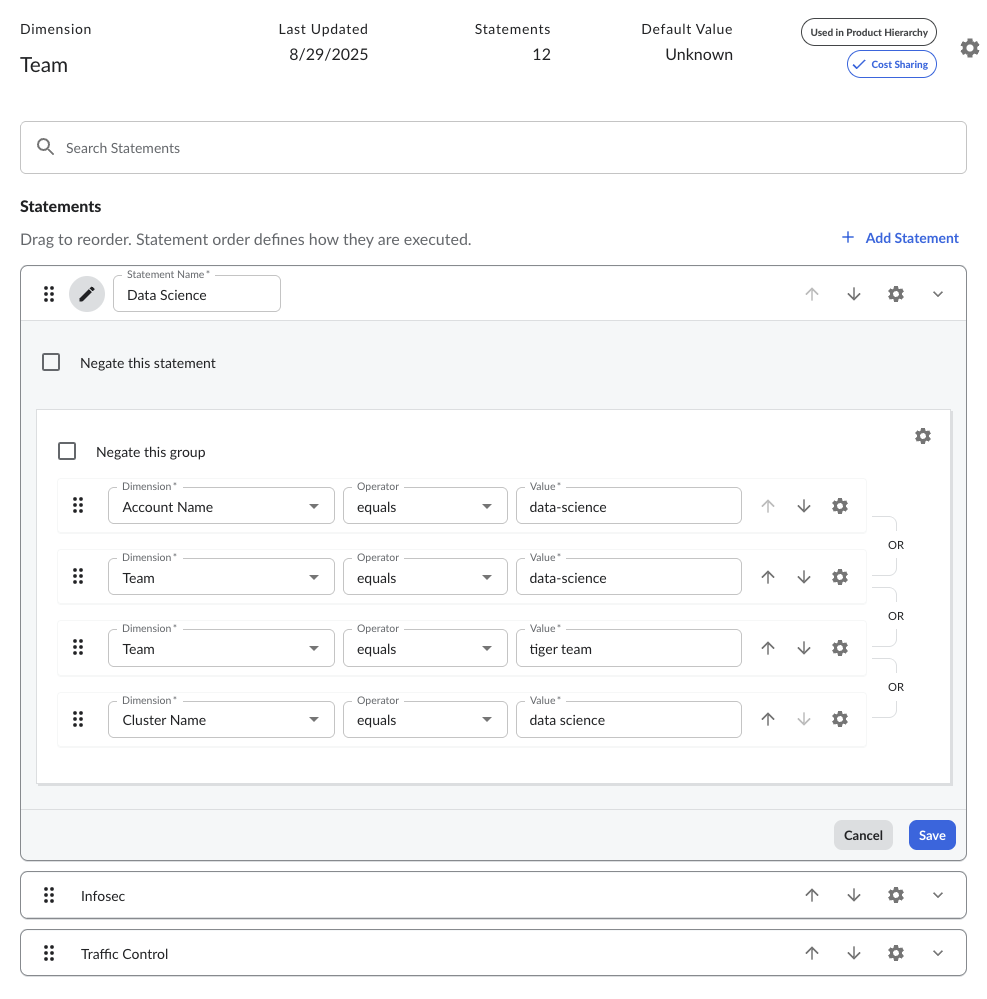987x999 pixels.
Task: Click the Search Statements field
Action: [x=493, y=148]
